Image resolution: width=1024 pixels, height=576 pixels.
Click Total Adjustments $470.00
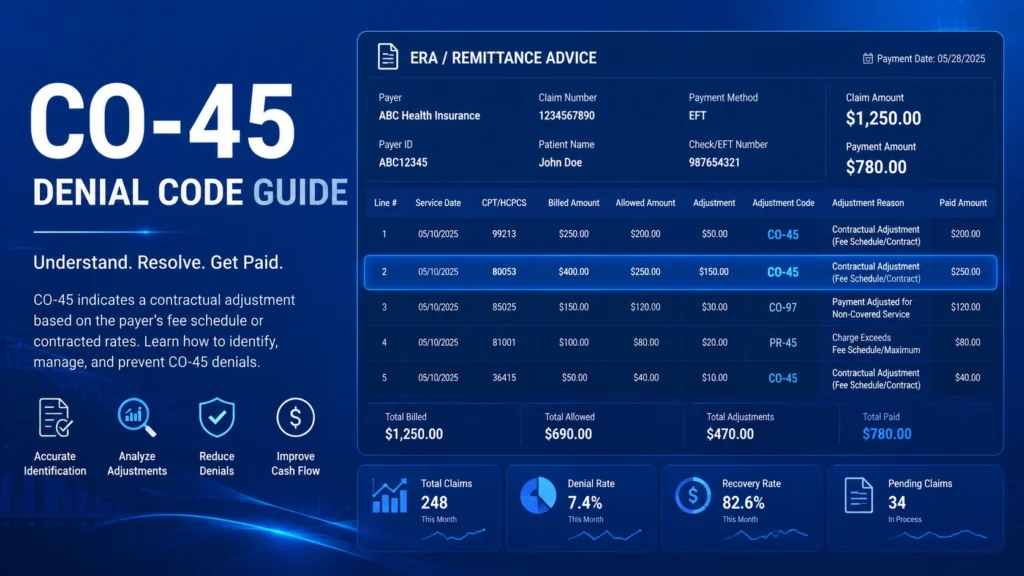729,434
